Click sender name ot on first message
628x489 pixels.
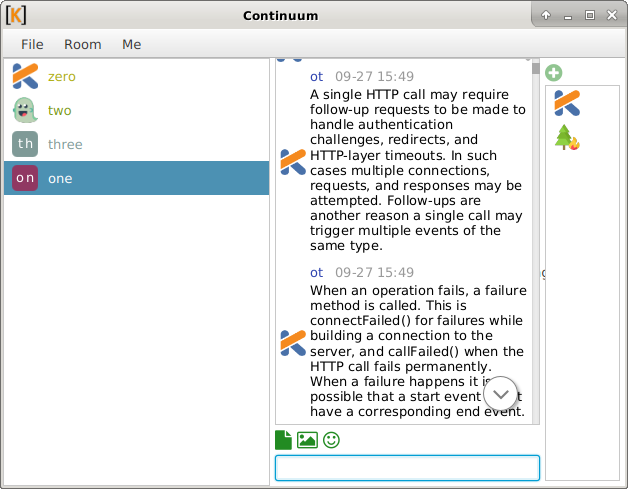click(x=316, y=76)
